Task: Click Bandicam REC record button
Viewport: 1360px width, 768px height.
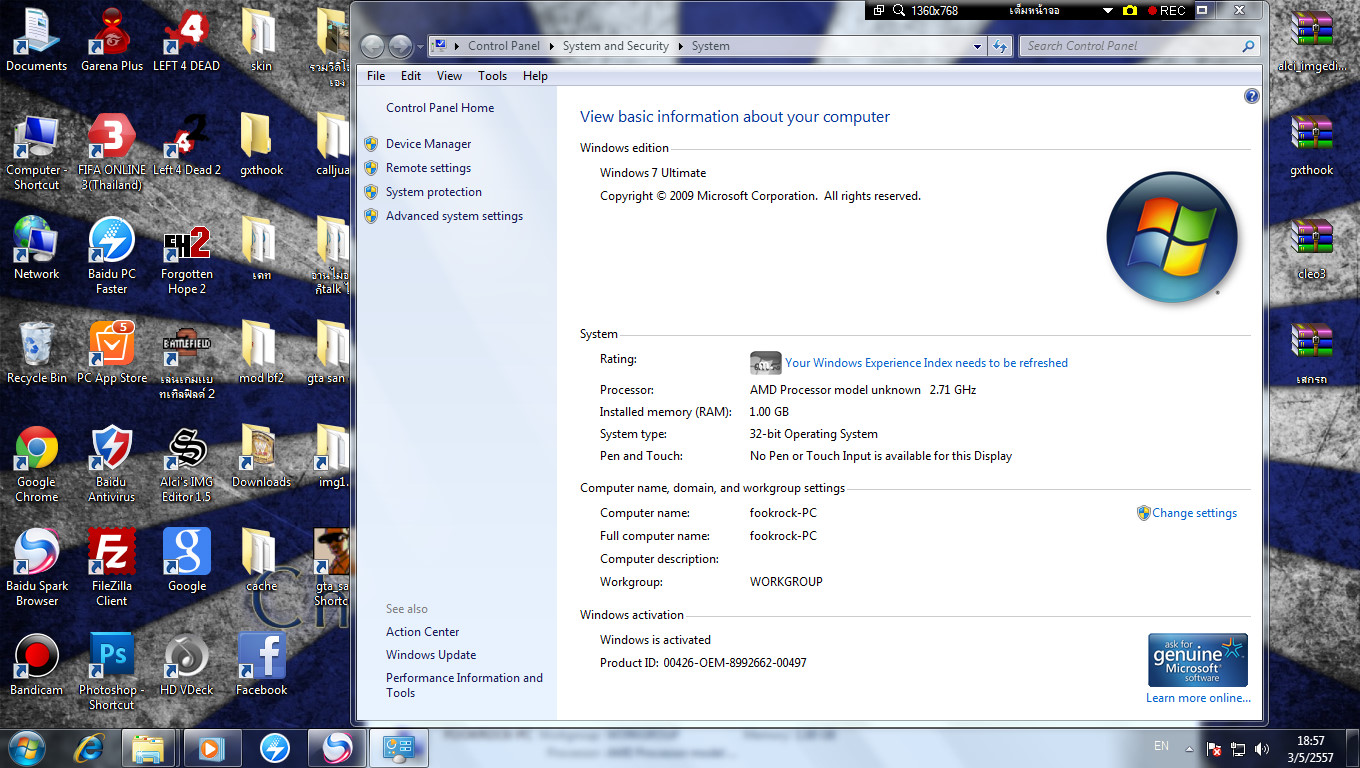Action: point(1166,11)
